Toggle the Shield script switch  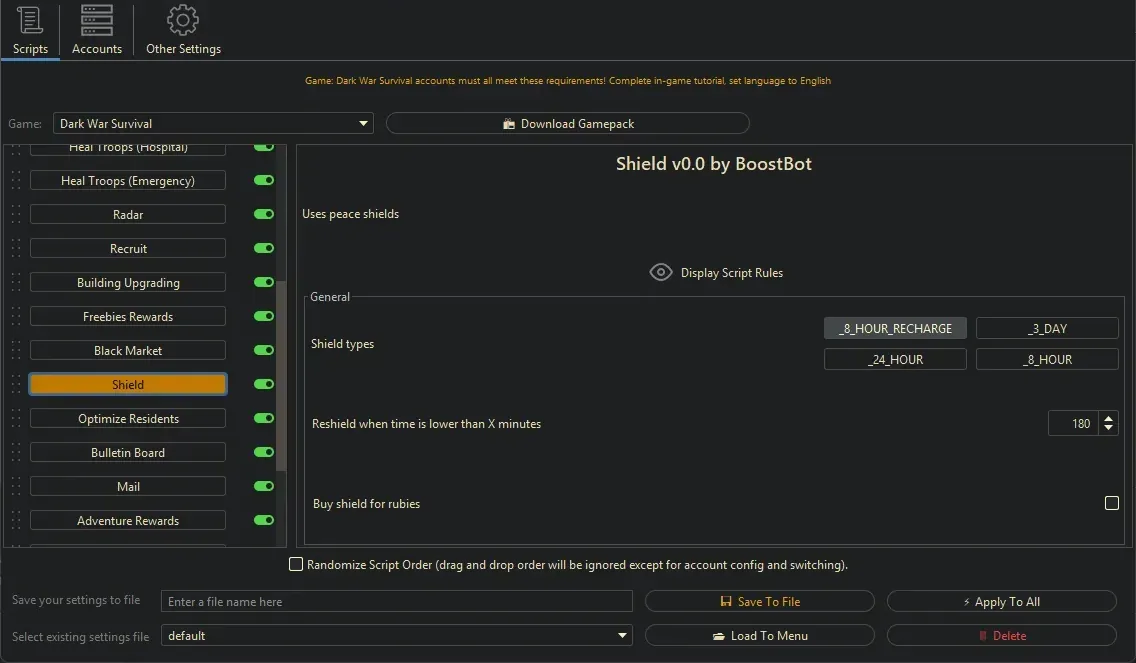264,385
